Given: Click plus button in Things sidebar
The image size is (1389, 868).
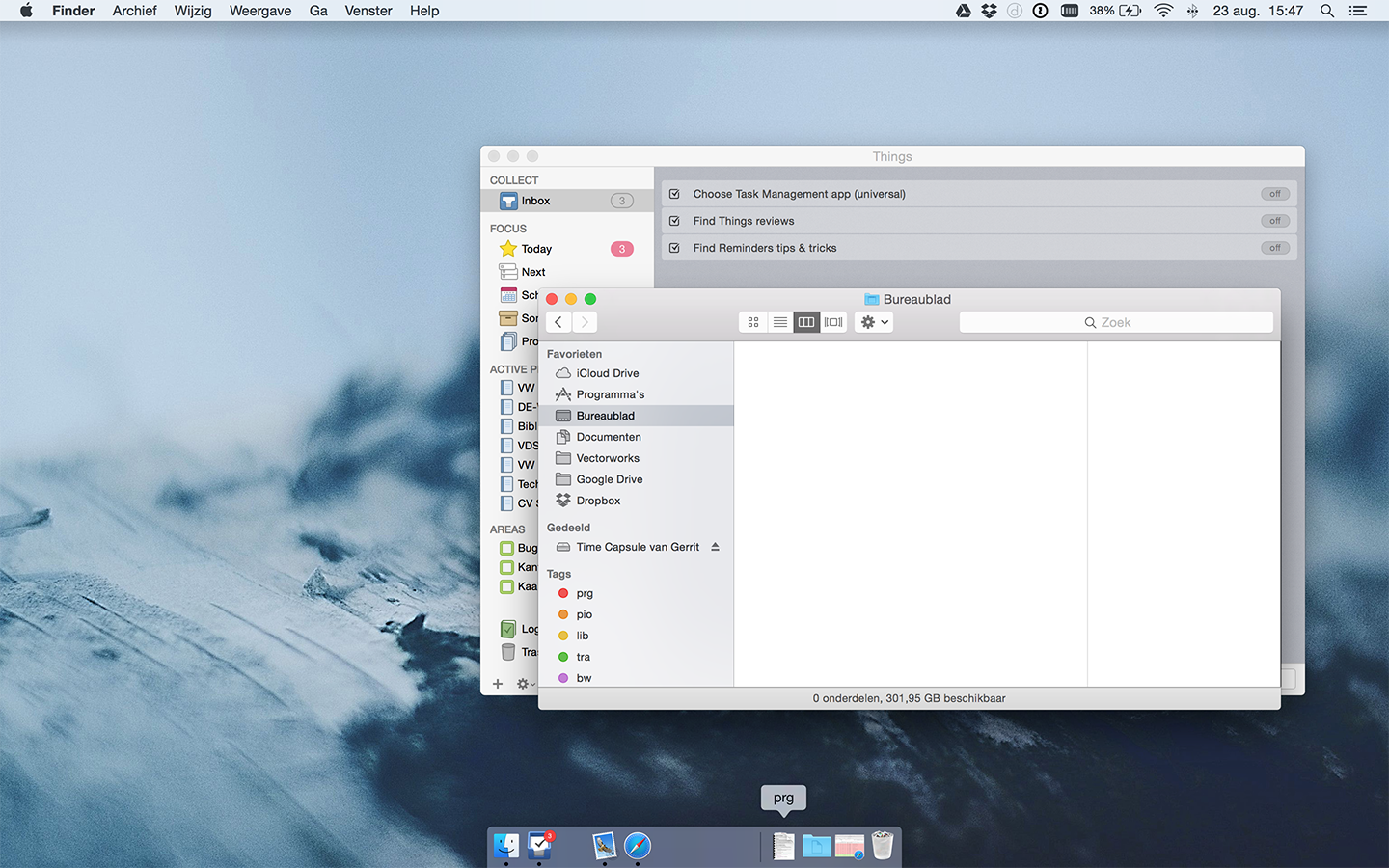Looking at the screenshot, I should click(x=498, y=684).
